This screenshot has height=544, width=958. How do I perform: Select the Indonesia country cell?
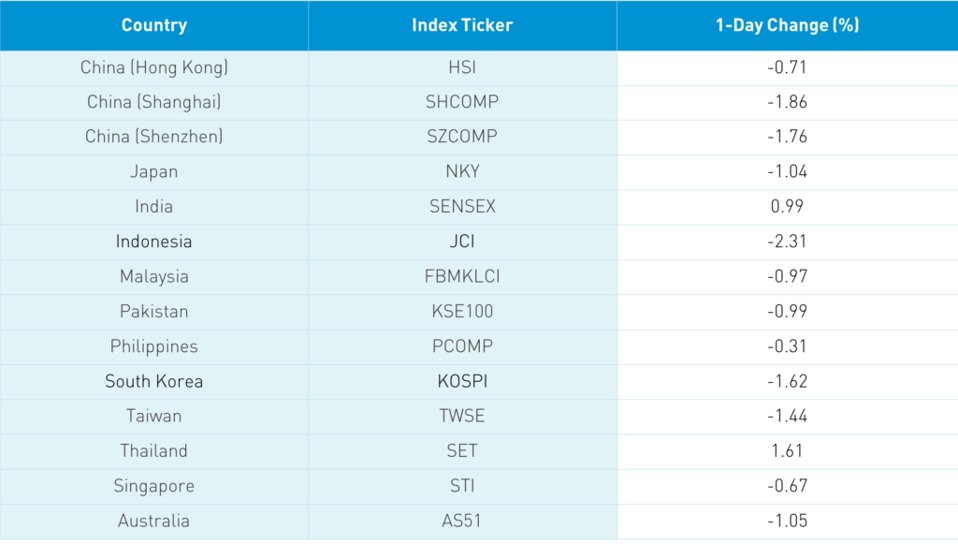(x=154, y=241)
